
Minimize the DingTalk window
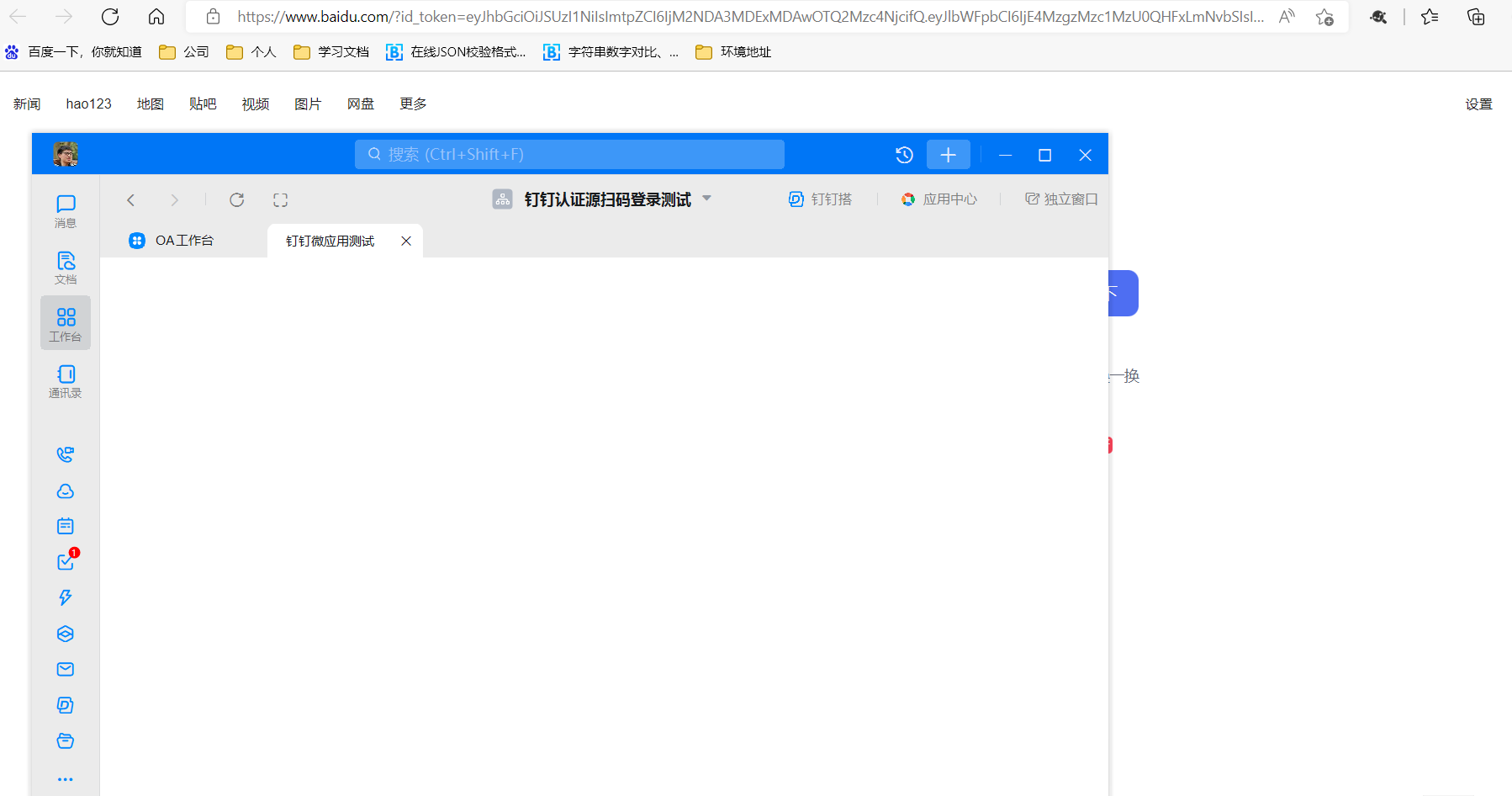point(1005,155)
